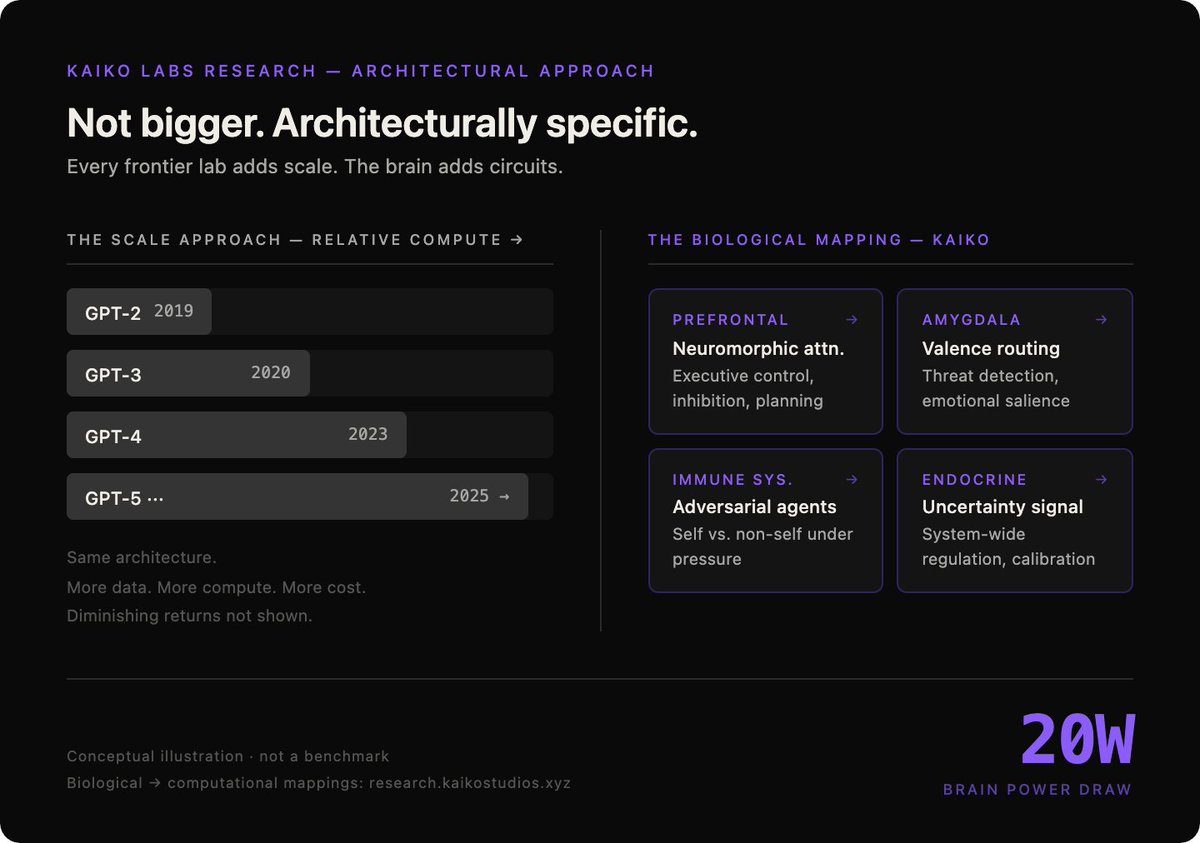Click the 'Every frontier lab adds scale' subtitle
This screenshot has height=843, width=1200.
(x=315, y=167)
